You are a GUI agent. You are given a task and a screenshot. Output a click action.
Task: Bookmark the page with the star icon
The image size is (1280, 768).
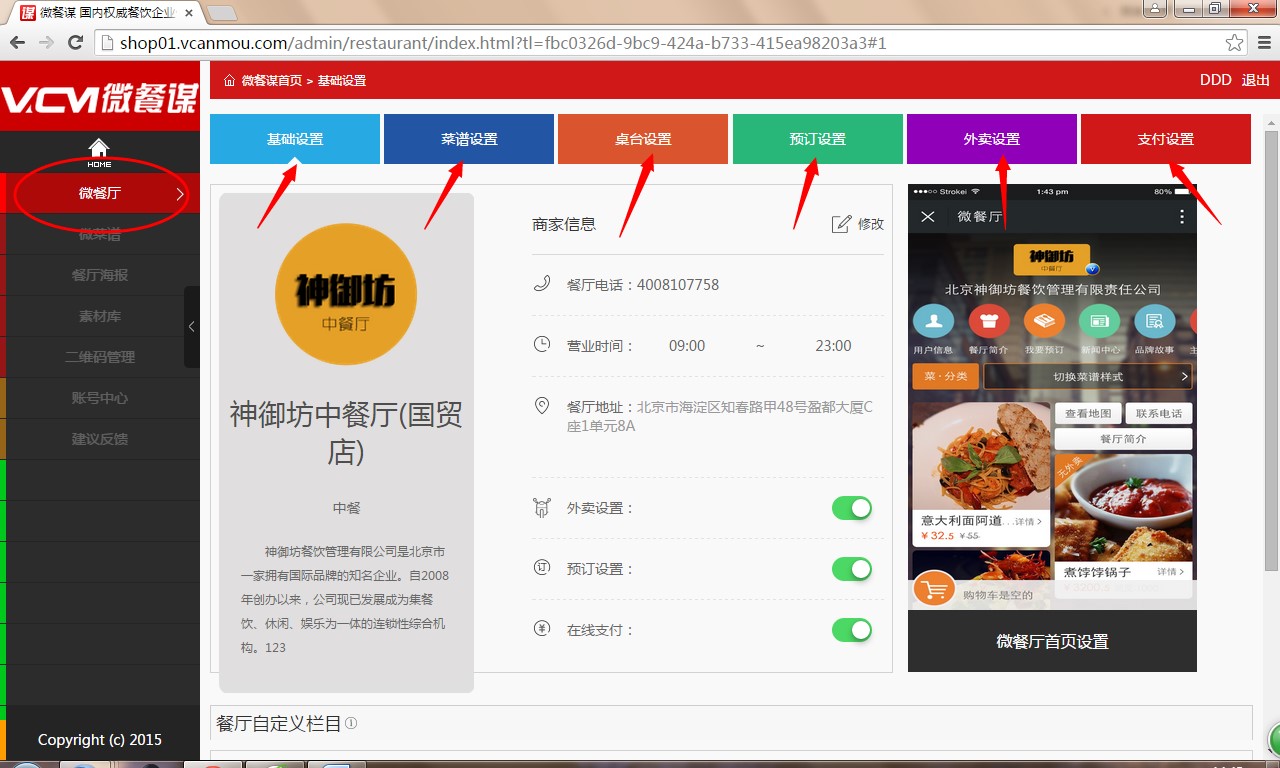click(1234, 43)
